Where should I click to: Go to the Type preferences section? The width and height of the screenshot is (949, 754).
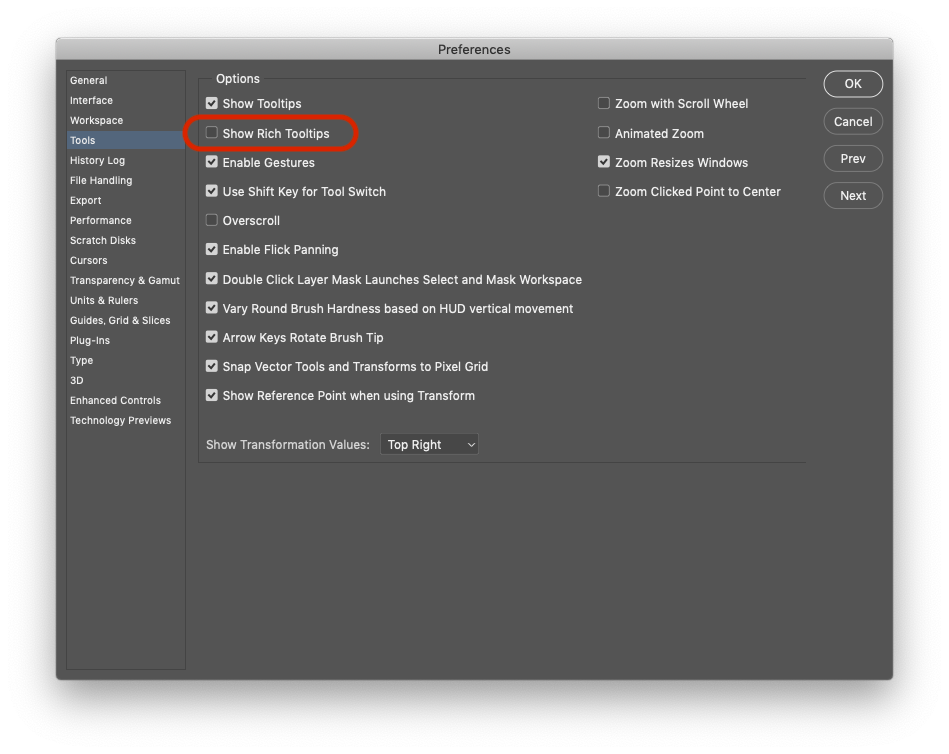(82, 360)
